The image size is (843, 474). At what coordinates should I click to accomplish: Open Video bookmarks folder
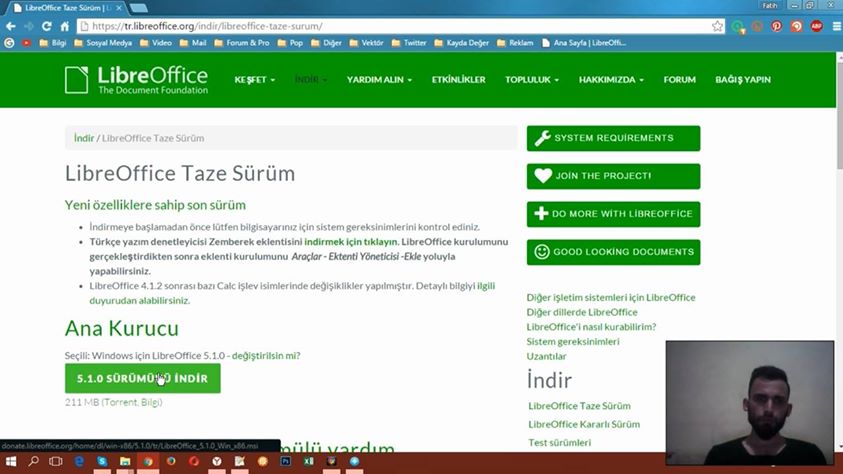[156, 43]
